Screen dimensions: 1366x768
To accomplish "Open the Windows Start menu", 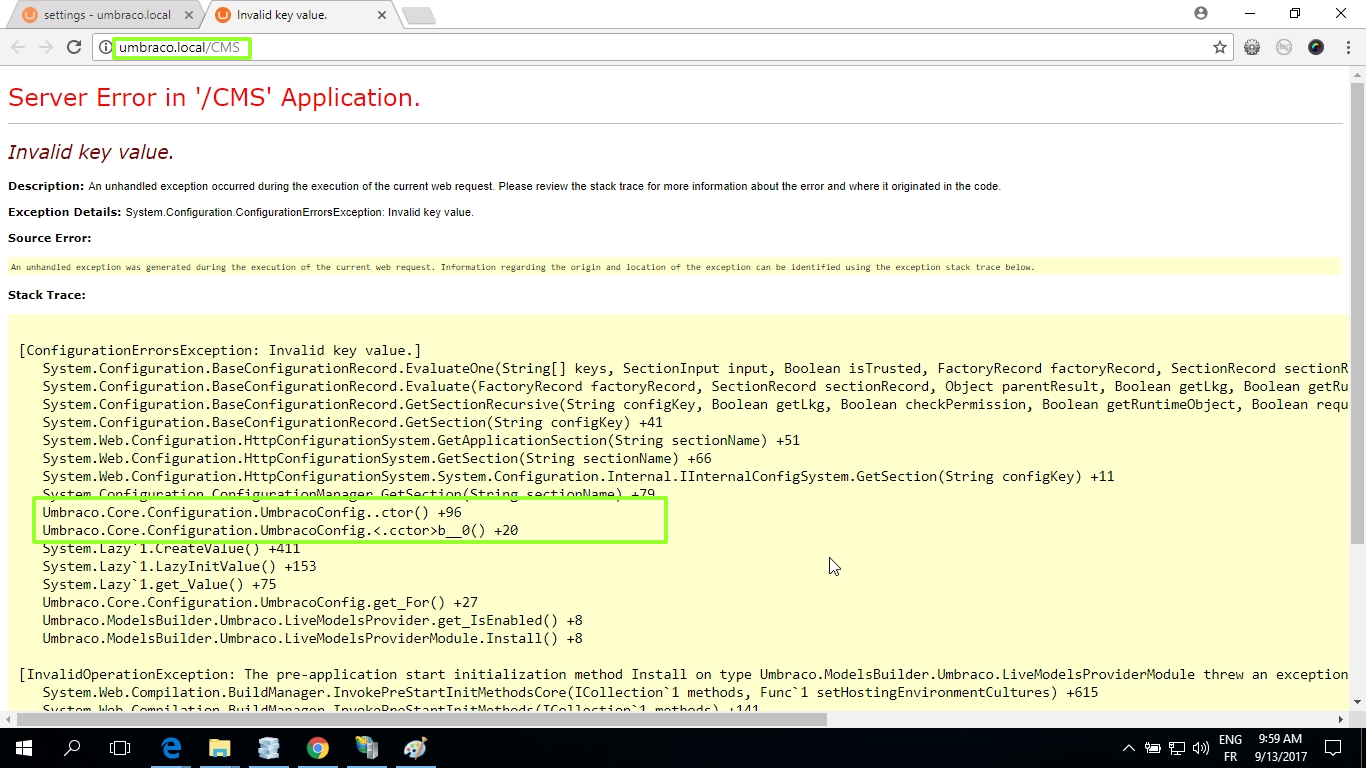I will (23, 747).
